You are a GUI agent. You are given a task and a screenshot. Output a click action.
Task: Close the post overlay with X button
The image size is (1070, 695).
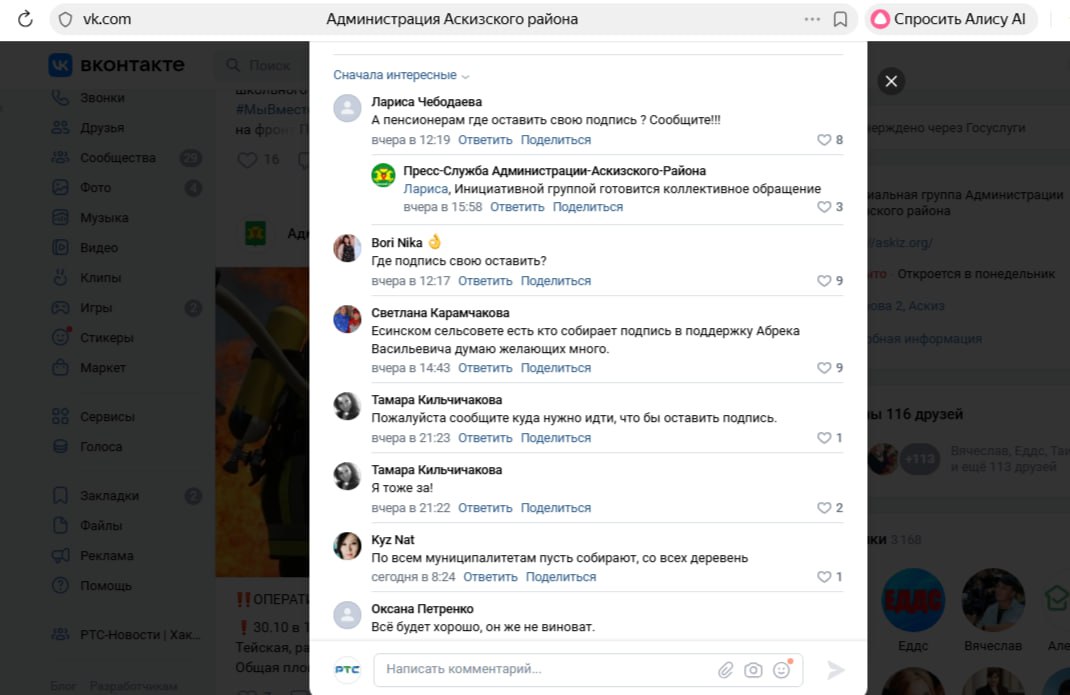[x=891, y=81]
